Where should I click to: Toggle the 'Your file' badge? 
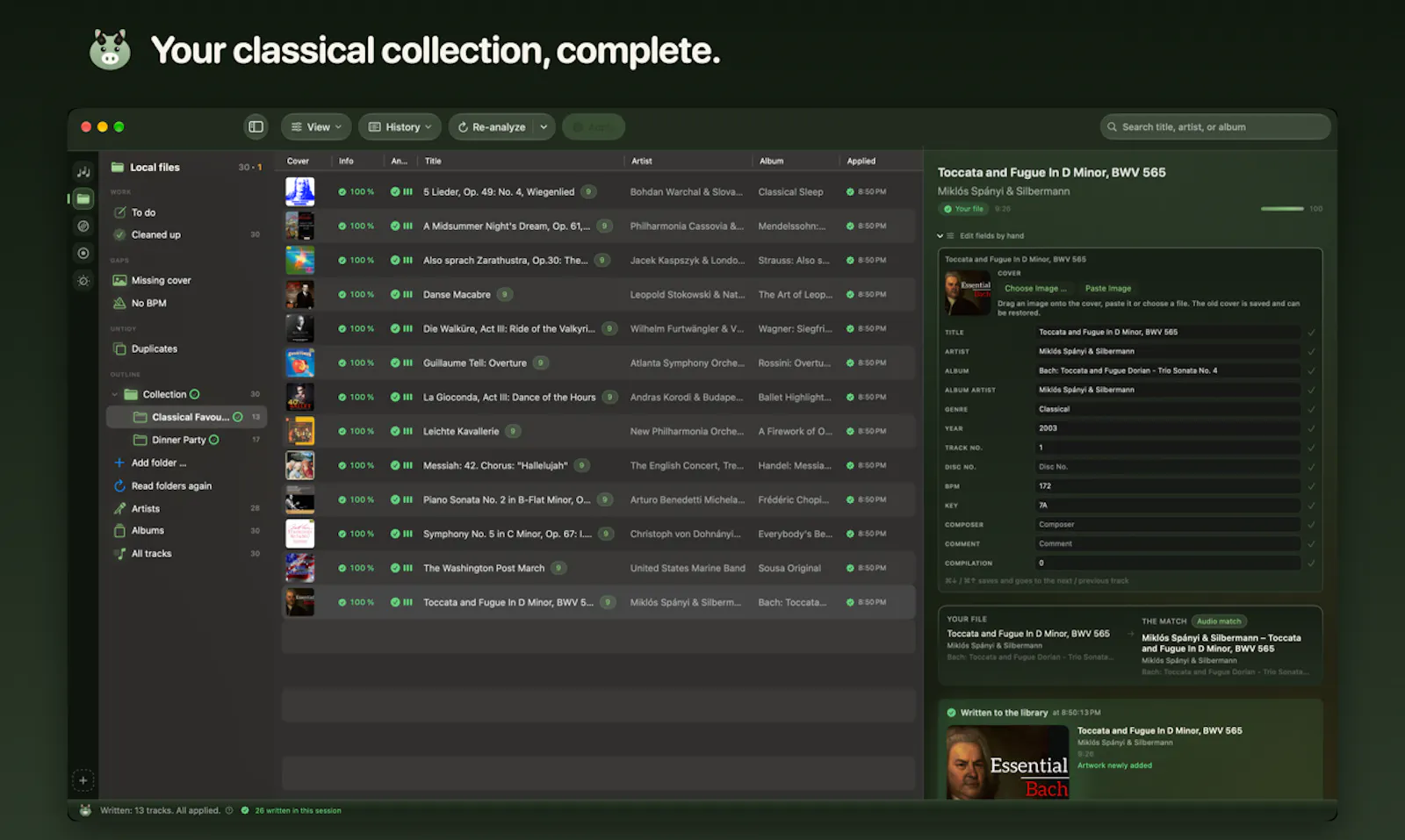pyautogui.click(x=963, y=209)
